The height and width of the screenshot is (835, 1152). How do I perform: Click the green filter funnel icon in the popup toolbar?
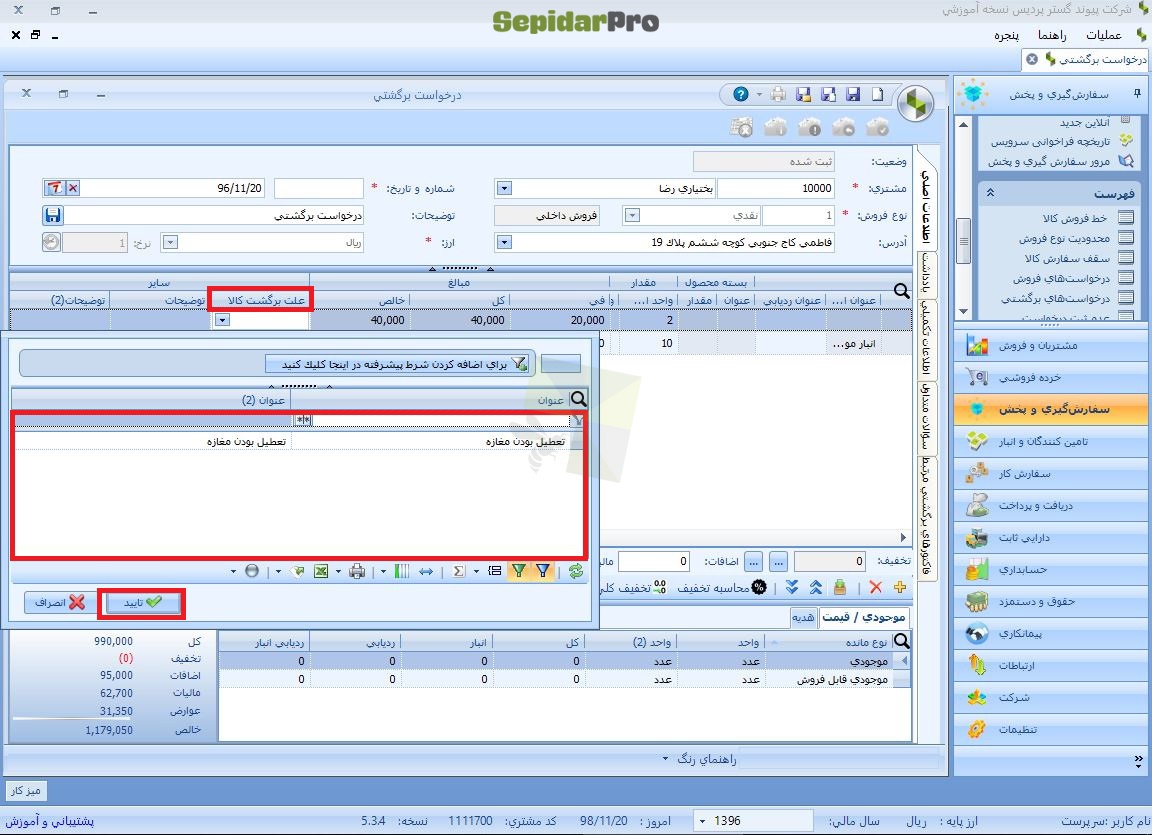pos(519,571)
